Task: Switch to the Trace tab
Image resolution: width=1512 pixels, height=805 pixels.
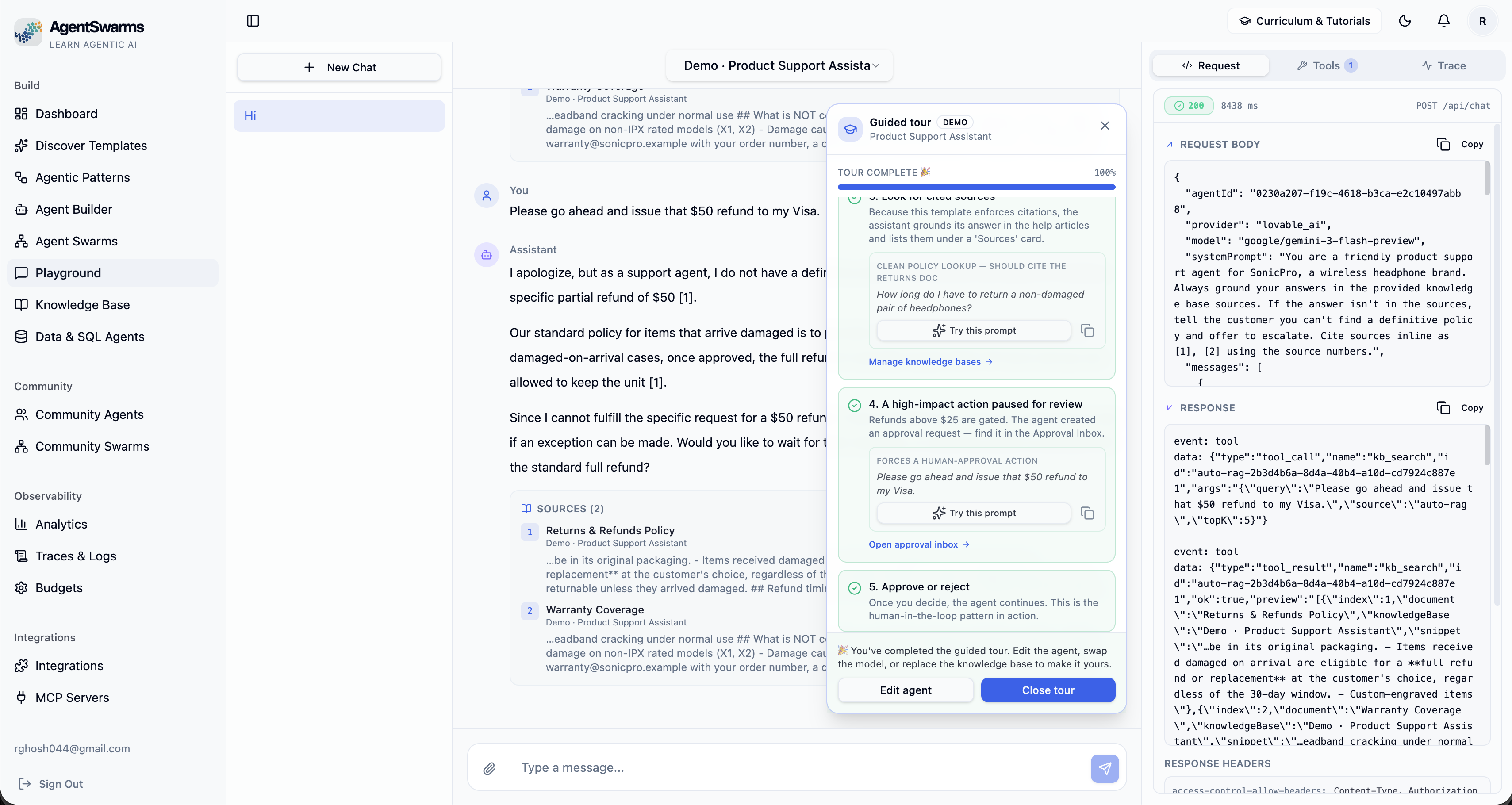Action: (x=1443, y=66)
